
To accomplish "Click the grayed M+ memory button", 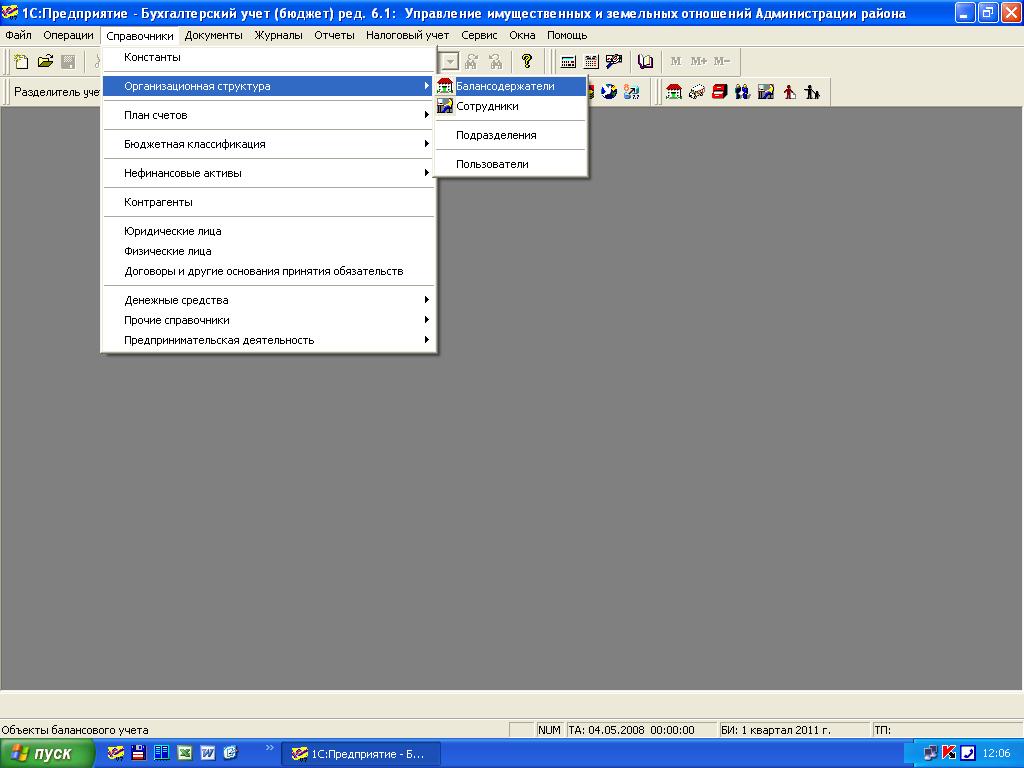I will coord(699,61).
